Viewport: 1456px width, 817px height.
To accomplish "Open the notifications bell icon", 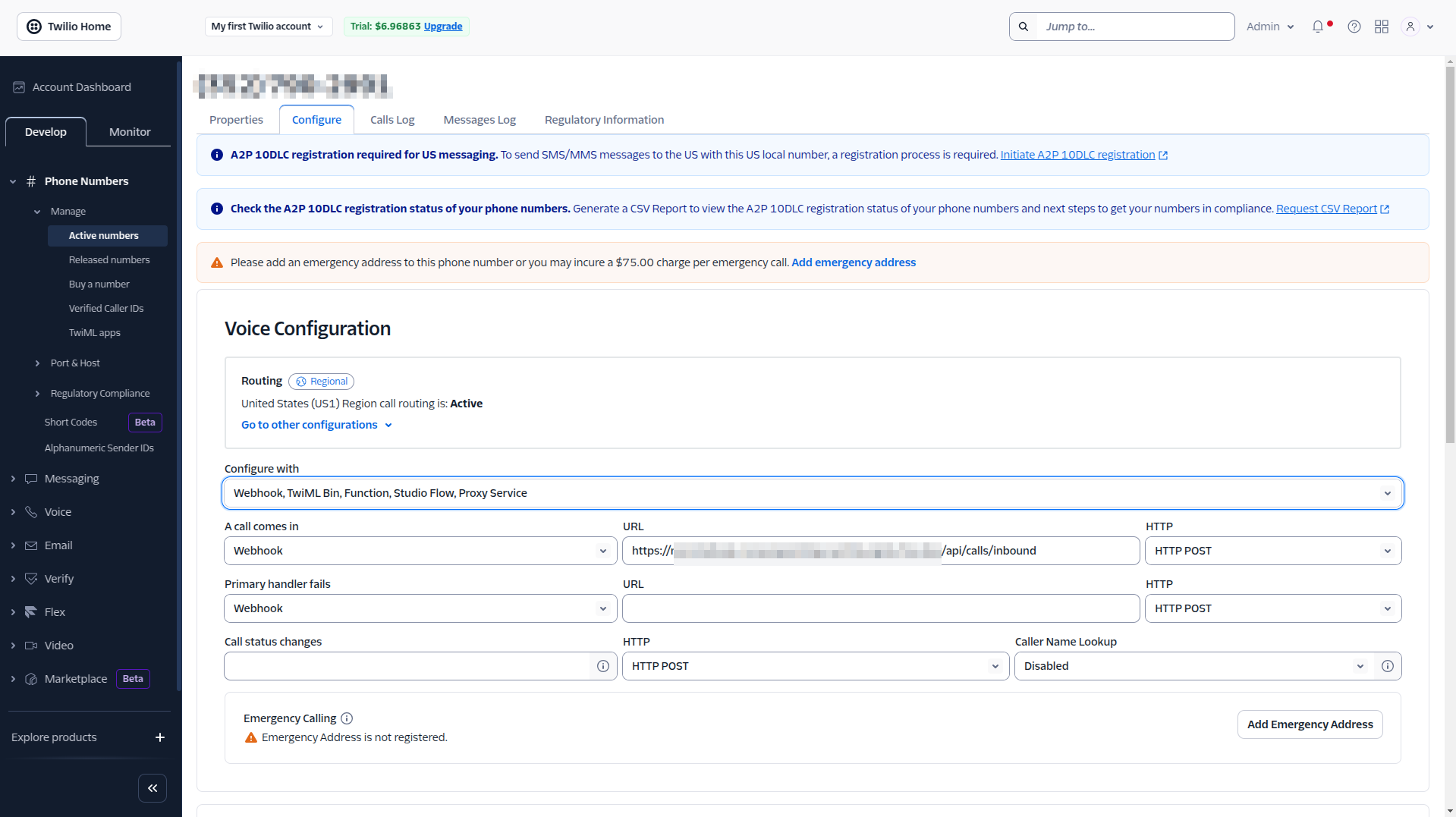I will click(x=1318, y=27).
